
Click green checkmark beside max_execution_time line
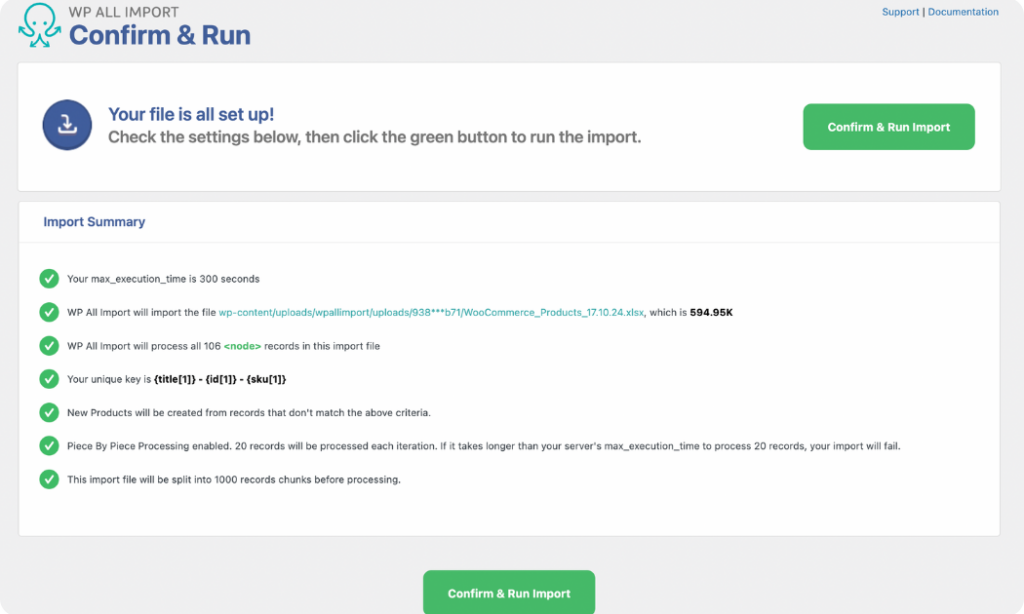pos(49,279)
